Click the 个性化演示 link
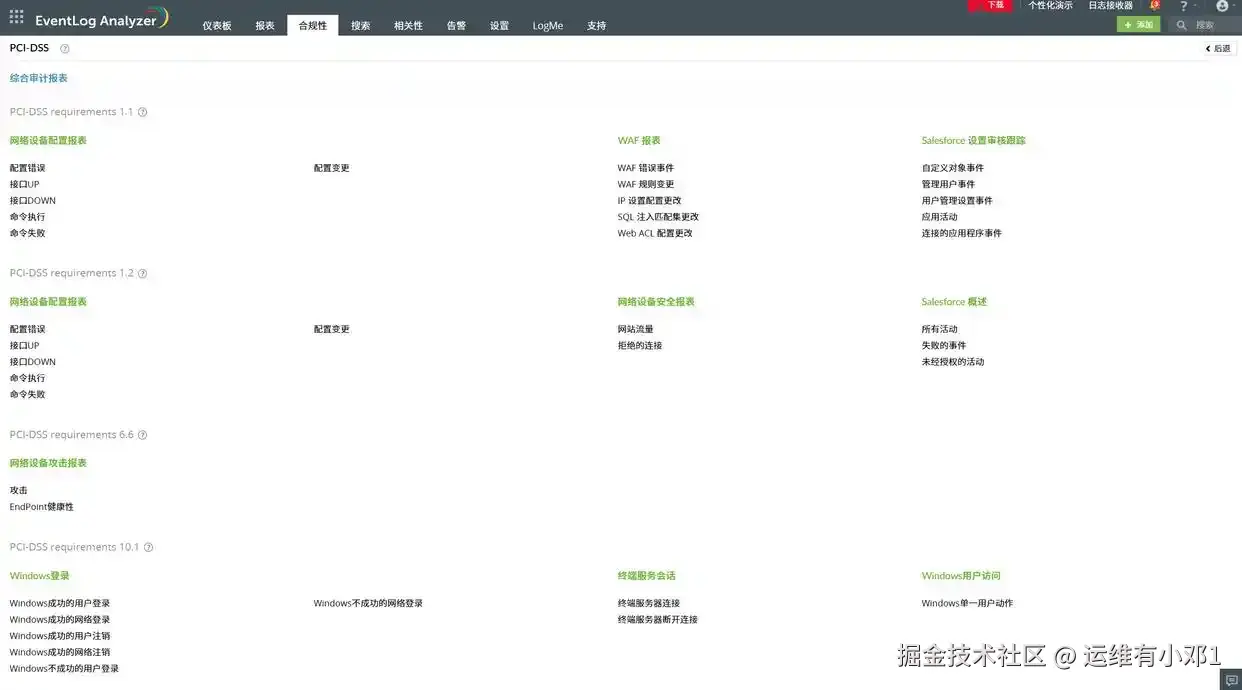The image size is (1242, 690). pos(1050,5)
